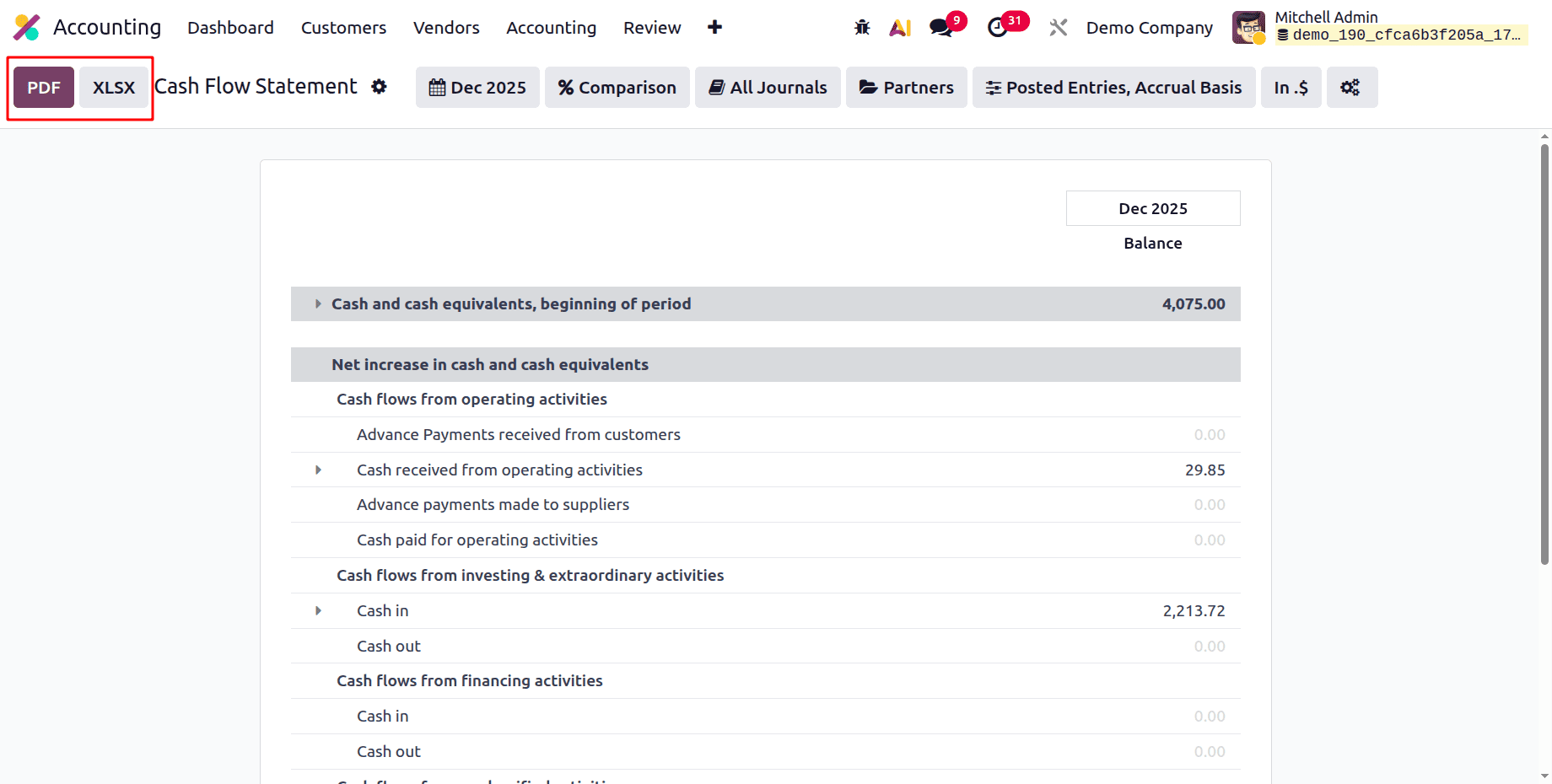This screenshot has width=1552, height=784.
Task: Click the gear icon next to Cash Flow Statement
Action: point(380,87)
